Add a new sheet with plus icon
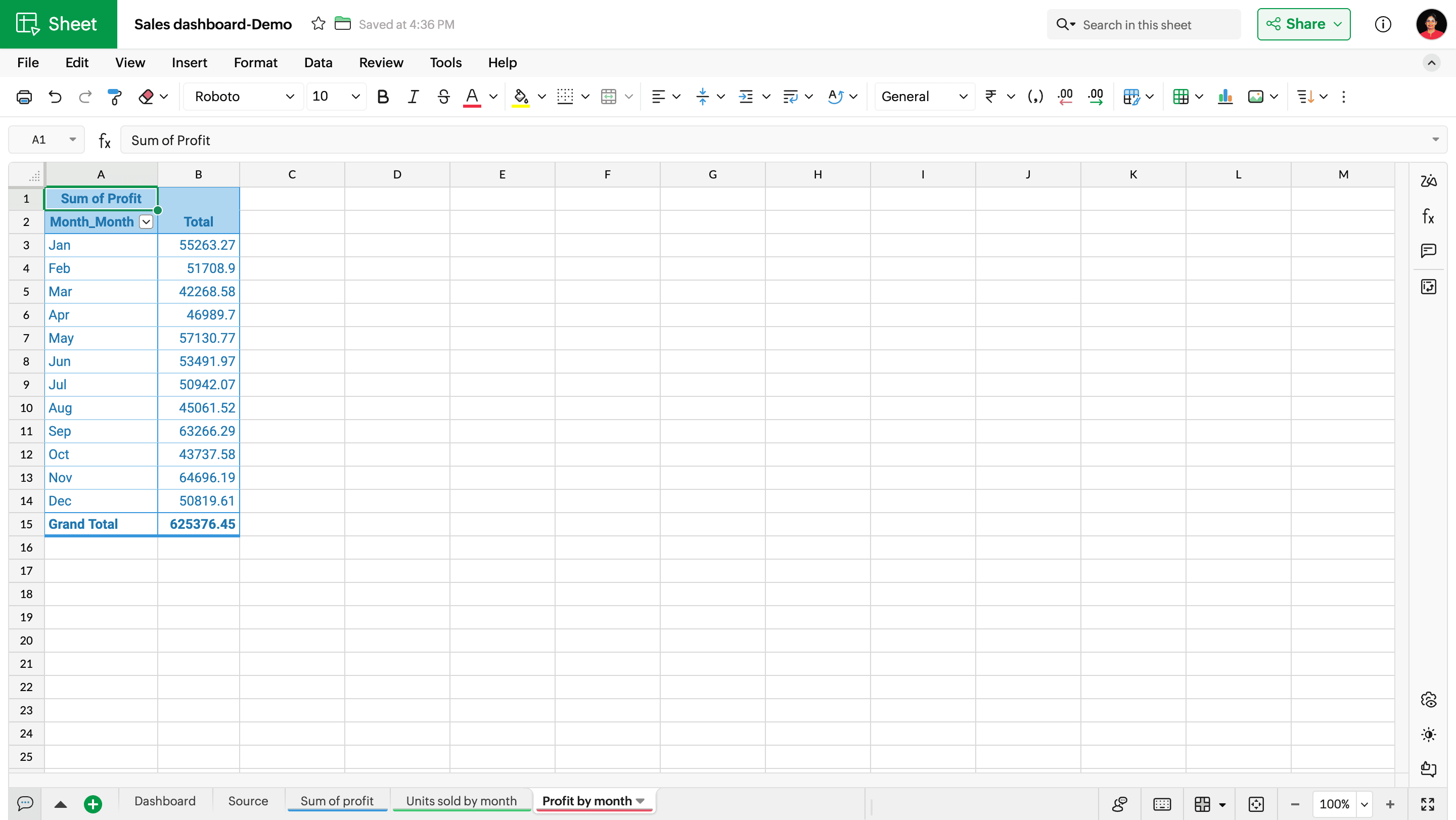1456x820 pixels. pos(93,804)
